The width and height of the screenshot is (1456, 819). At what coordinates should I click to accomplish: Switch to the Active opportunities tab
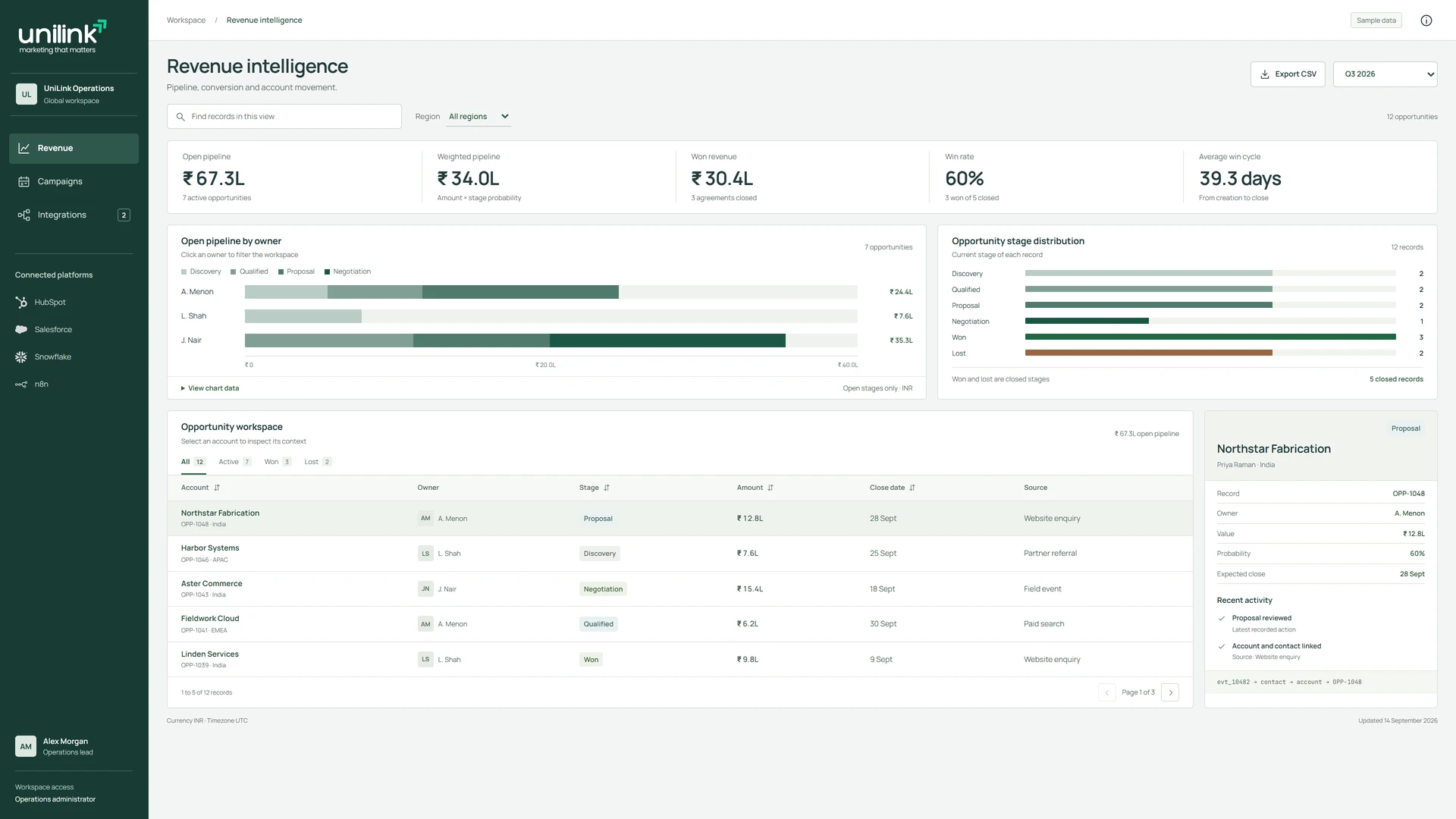pos(235,462)
